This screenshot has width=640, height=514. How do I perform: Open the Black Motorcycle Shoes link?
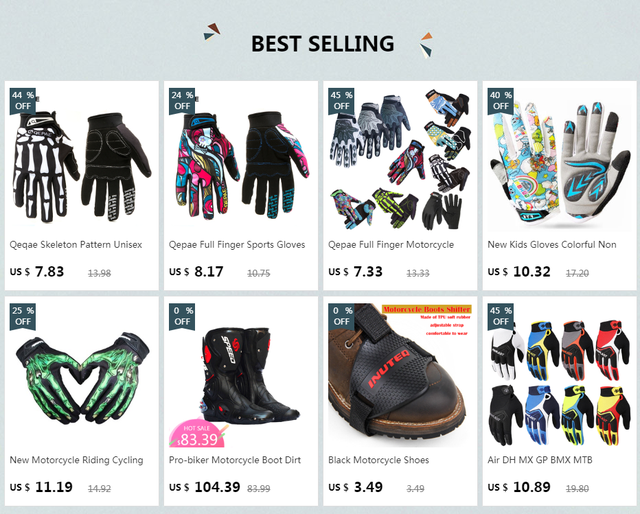(x=378, y=460)
